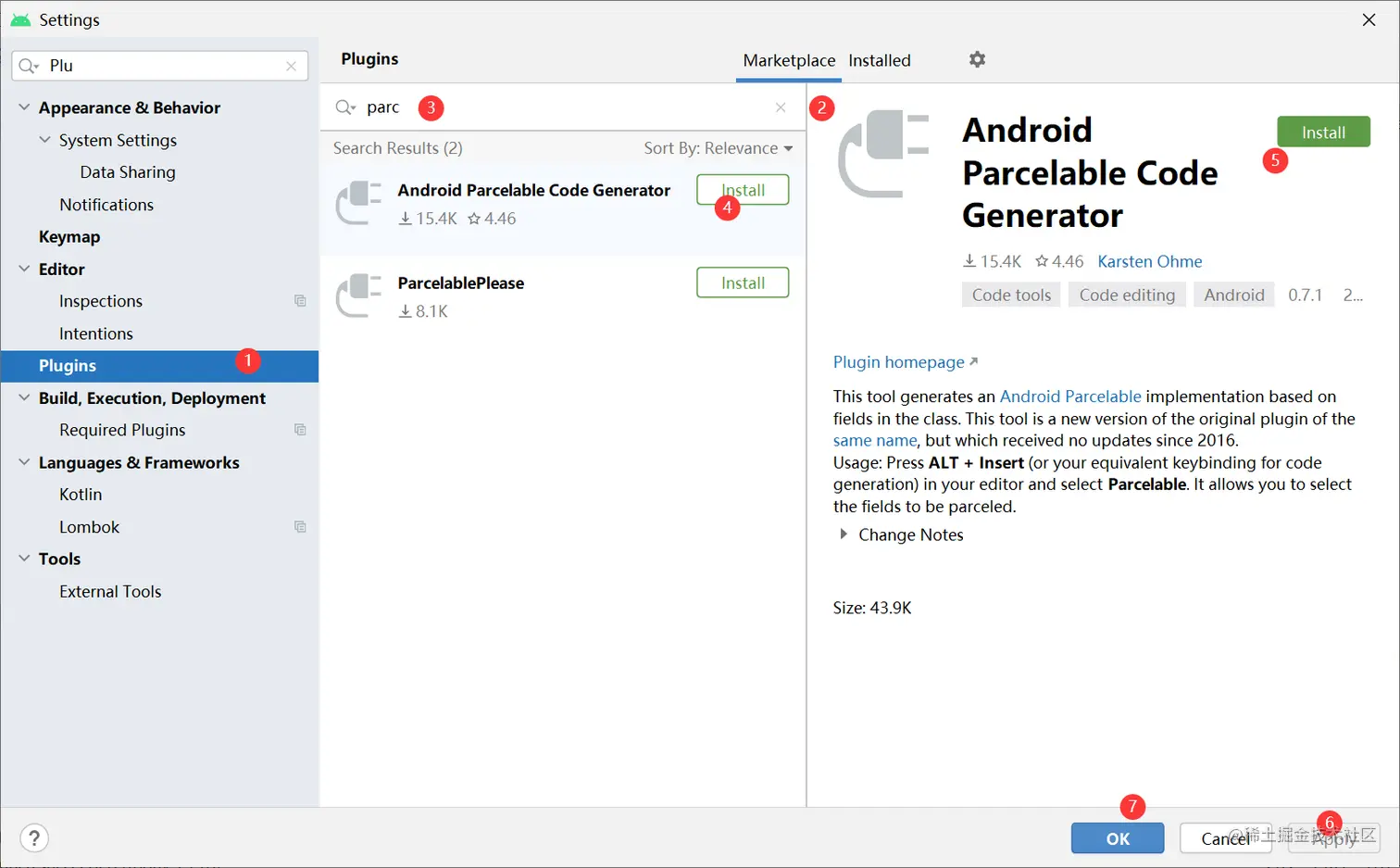This screenshot has height=868, width=1400.
Task: Open the Karsten Ohme author link
Action: pos(1150,261)
